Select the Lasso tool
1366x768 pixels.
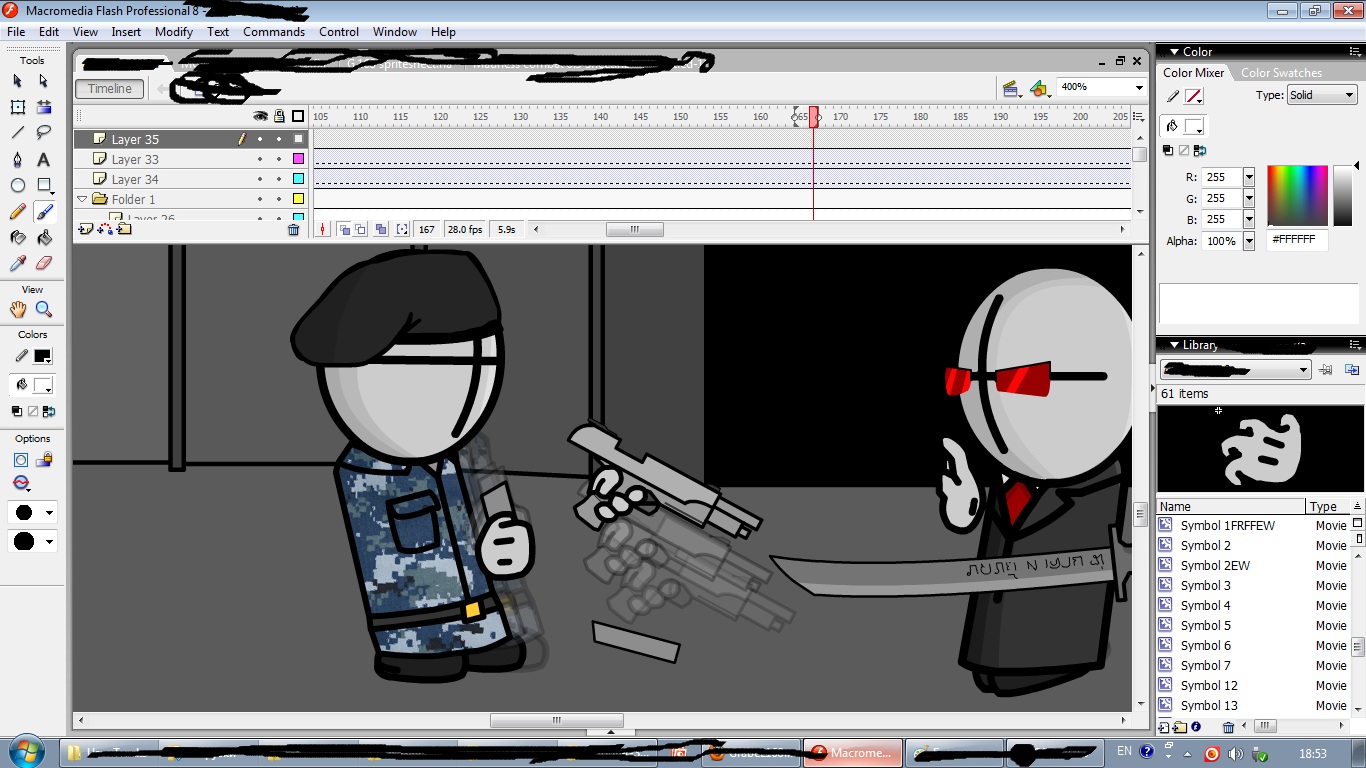coord(44,133)
